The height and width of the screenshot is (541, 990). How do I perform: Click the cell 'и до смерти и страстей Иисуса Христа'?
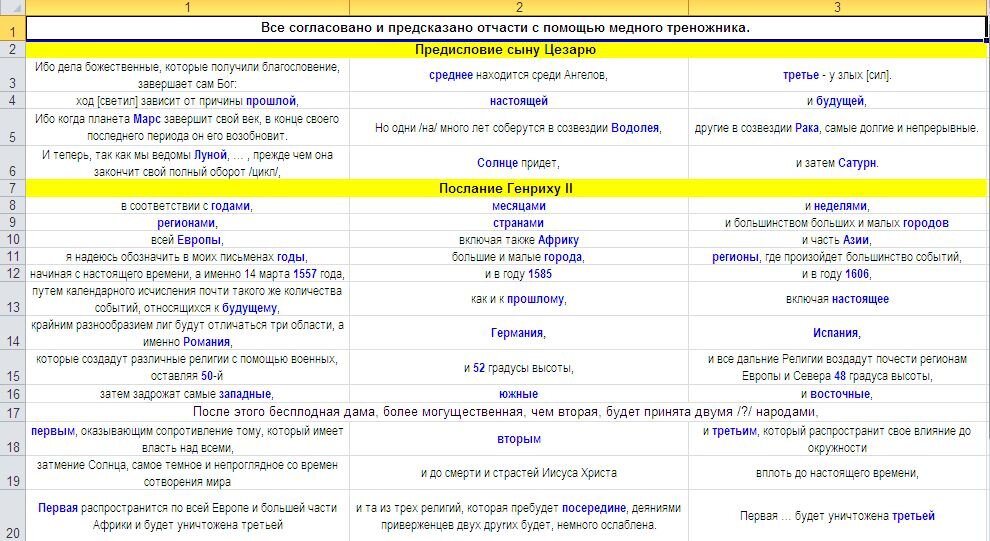pos(519,473)
